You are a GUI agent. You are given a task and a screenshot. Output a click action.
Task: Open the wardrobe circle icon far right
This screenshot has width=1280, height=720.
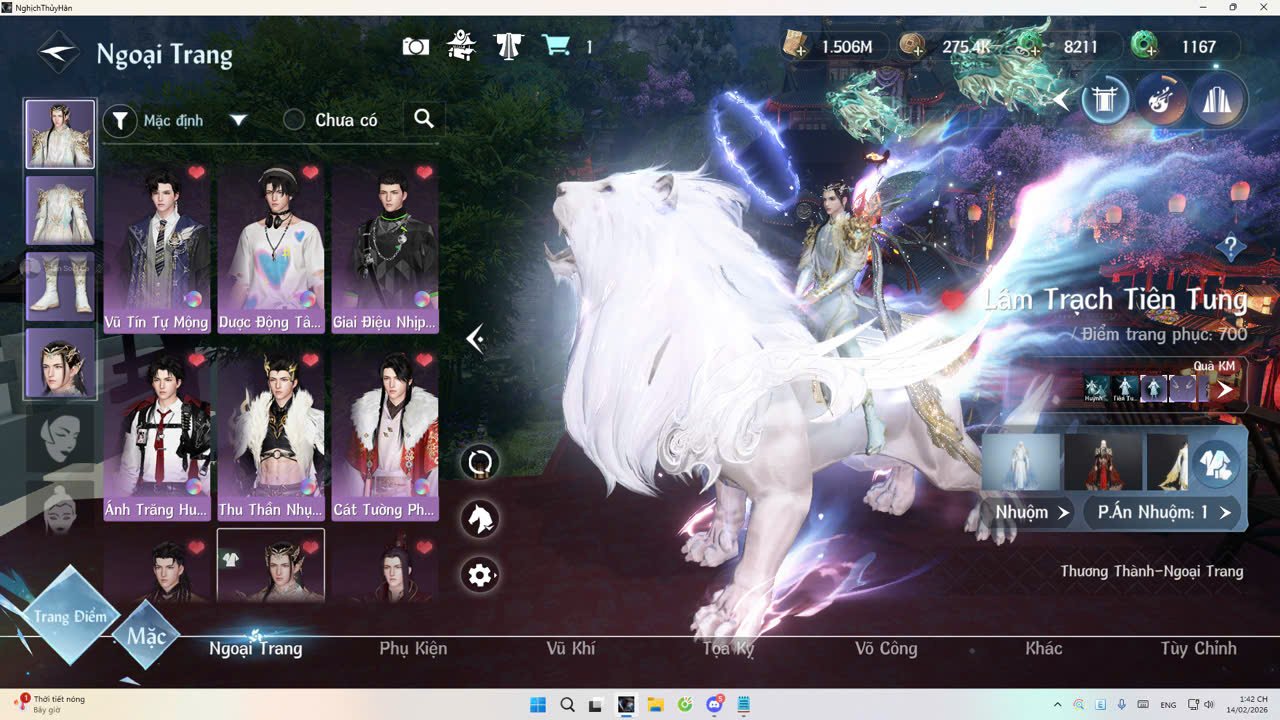[x=1218, y=99]
